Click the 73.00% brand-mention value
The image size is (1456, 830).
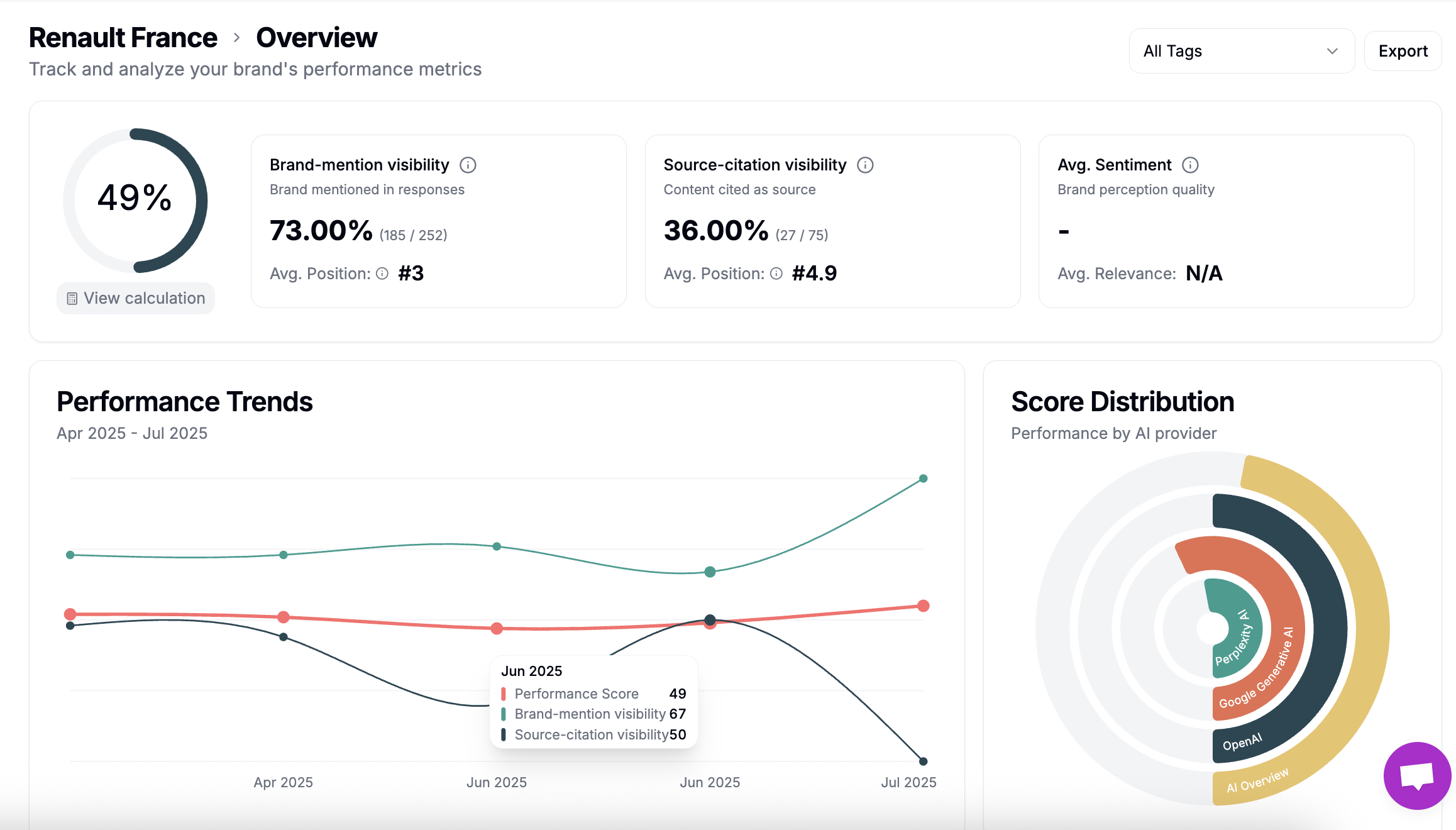tap(321, 231)
